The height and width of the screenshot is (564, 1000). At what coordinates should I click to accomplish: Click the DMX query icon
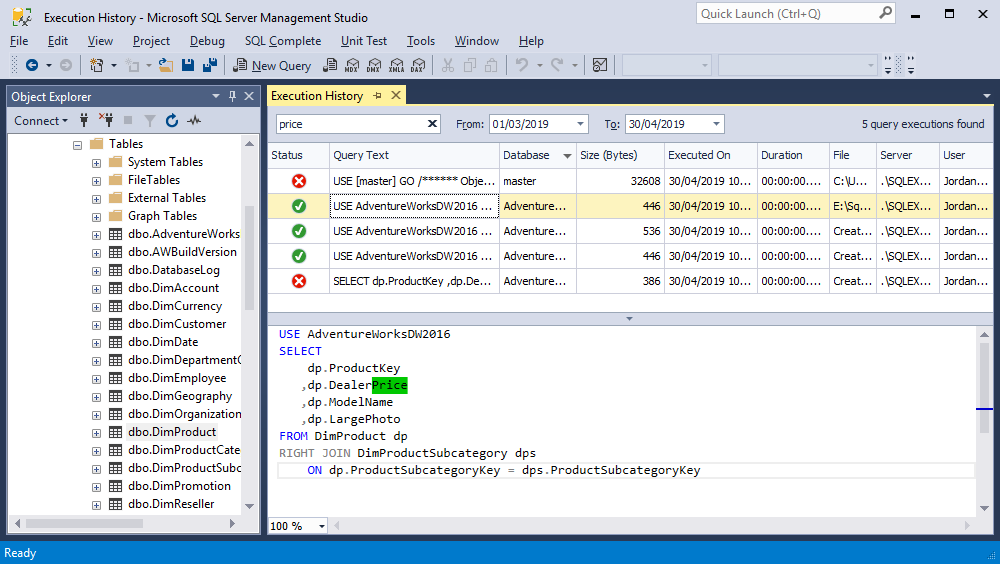(x=374, y=65)
